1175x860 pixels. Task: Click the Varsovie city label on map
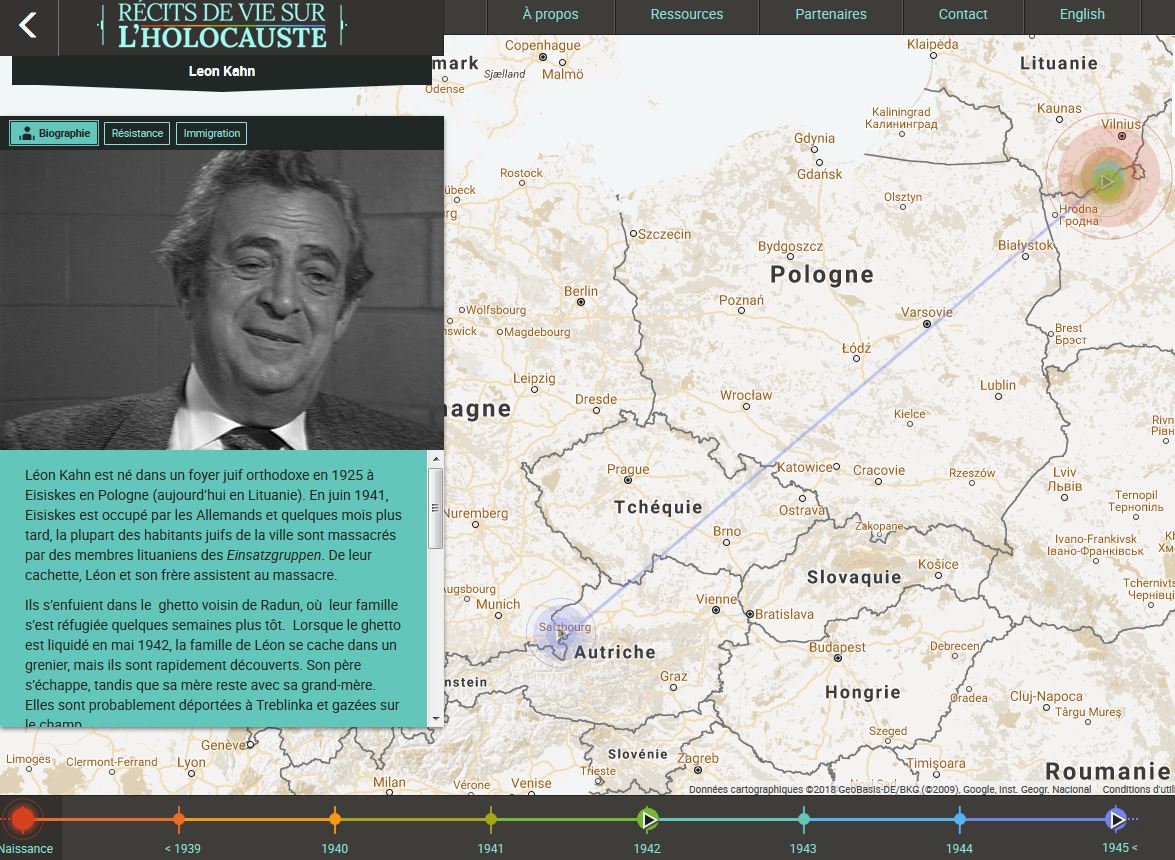(926, 312)
